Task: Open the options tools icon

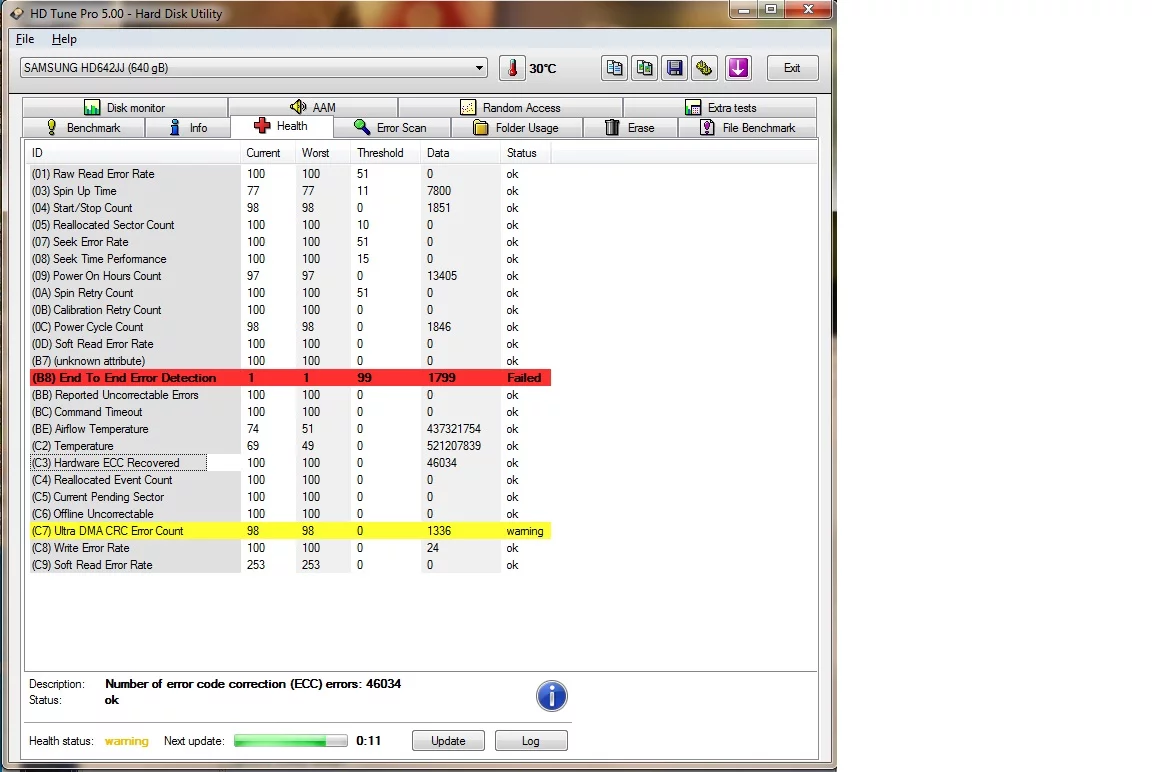Action: tap(704, 68)
